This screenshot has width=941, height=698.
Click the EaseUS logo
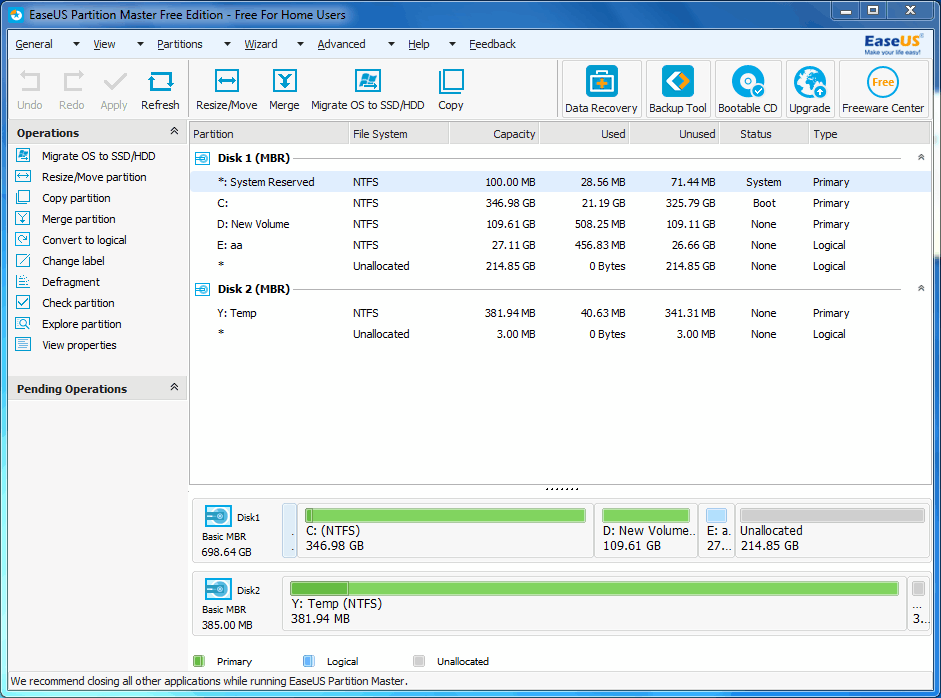click(x=892, y=44)
